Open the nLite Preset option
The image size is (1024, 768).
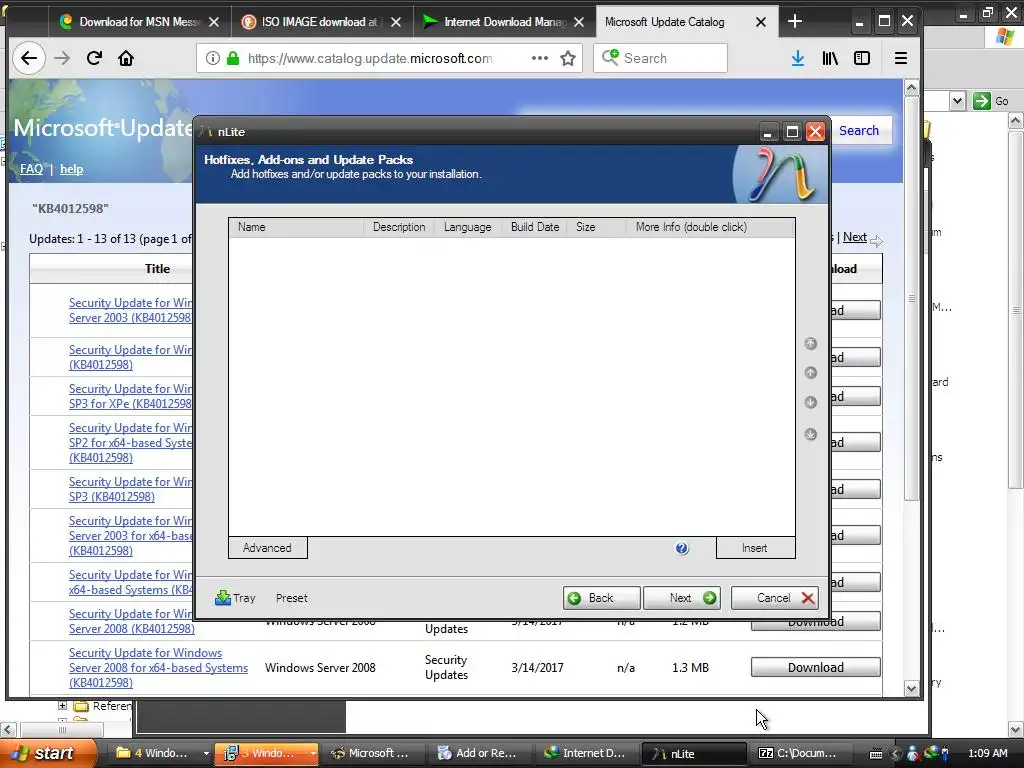[x=291, y=598]
